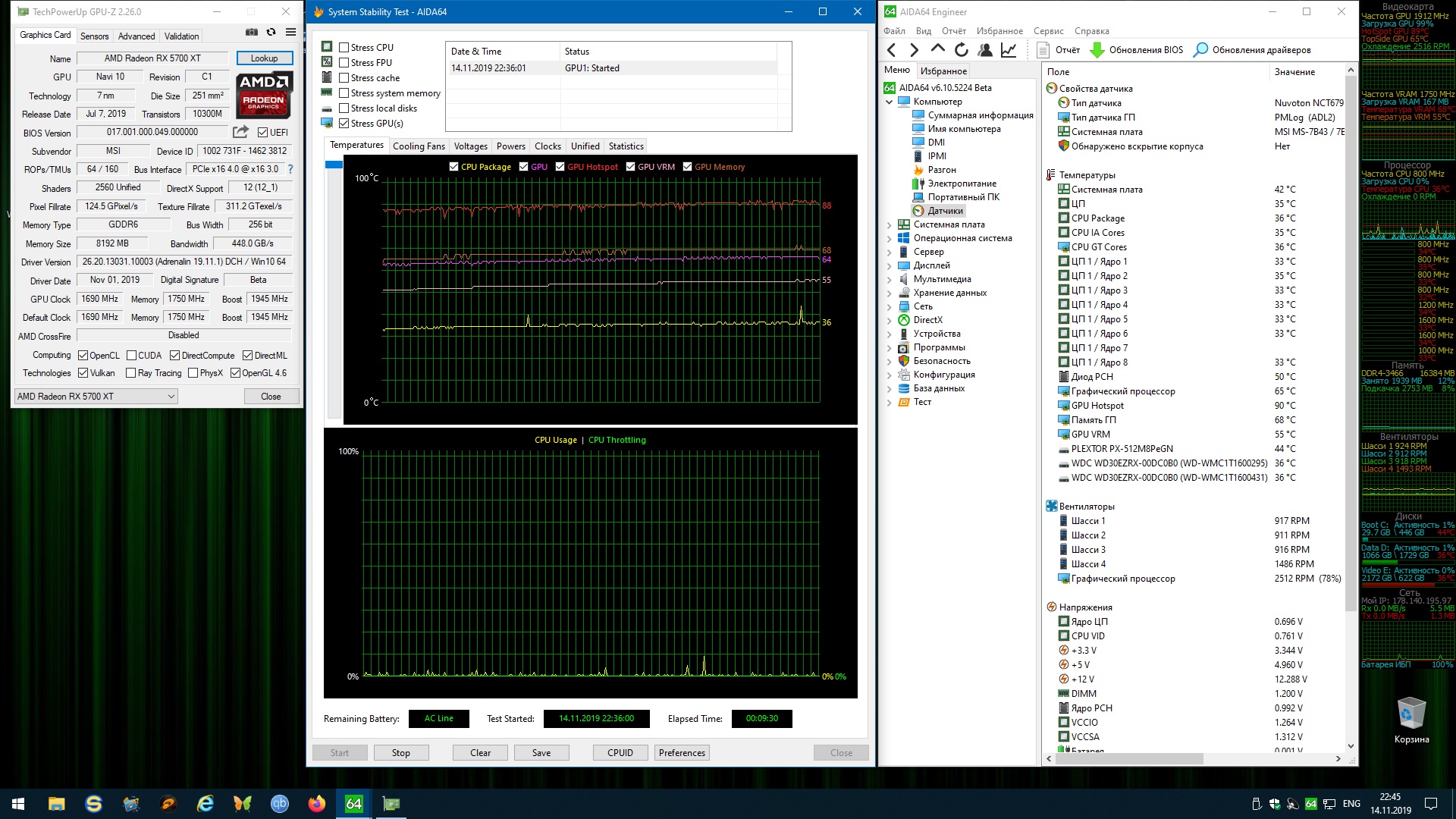Click AIDA64 user profile toolbar icon
Image resolution: width=1456 pixels, height=819 pixels.
(x=985, y=50)
